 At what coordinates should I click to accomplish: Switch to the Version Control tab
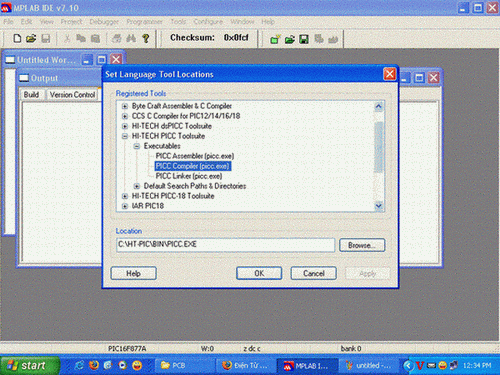point(72,95)
